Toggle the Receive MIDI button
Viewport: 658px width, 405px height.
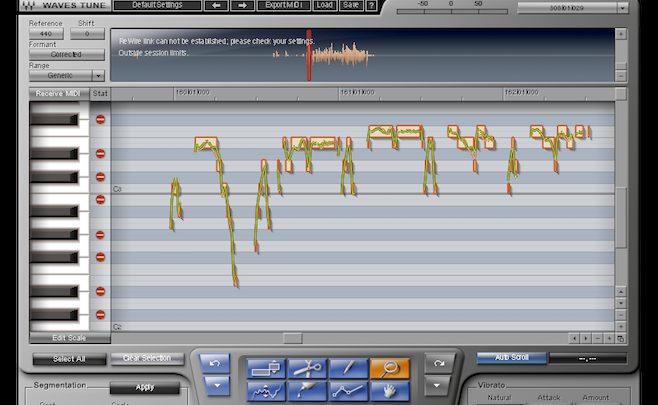[x=58, y=93]
